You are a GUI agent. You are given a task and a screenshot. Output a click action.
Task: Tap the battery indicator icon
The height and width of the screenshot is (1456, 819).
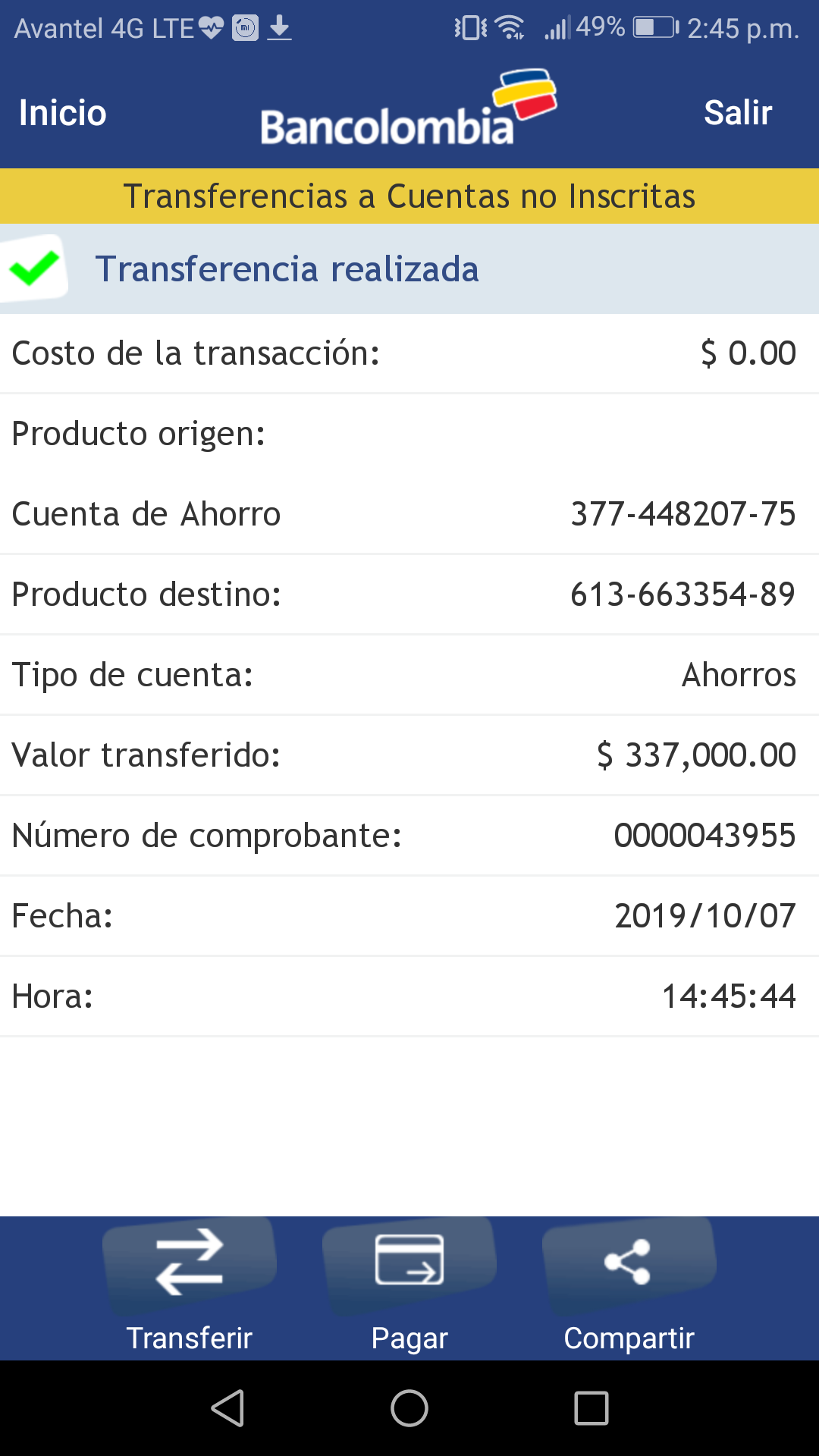click(656, 28)
